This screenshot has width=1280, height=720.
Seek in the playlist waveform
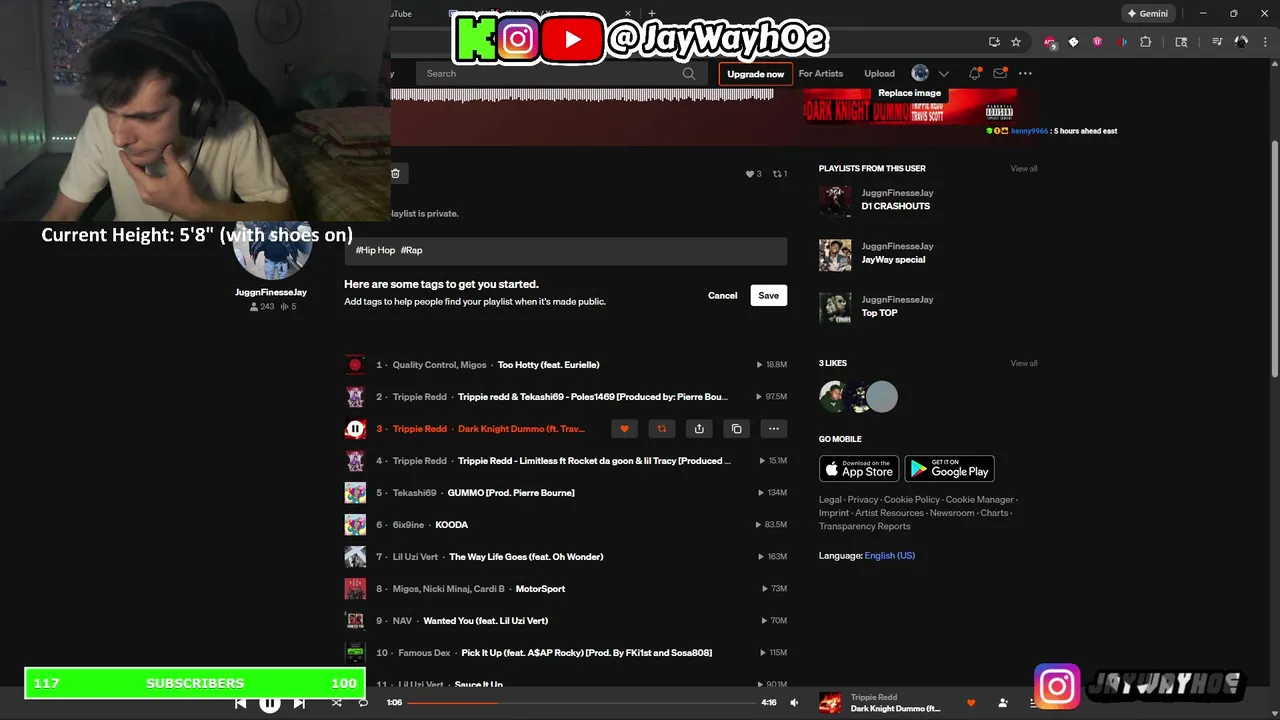581,95
